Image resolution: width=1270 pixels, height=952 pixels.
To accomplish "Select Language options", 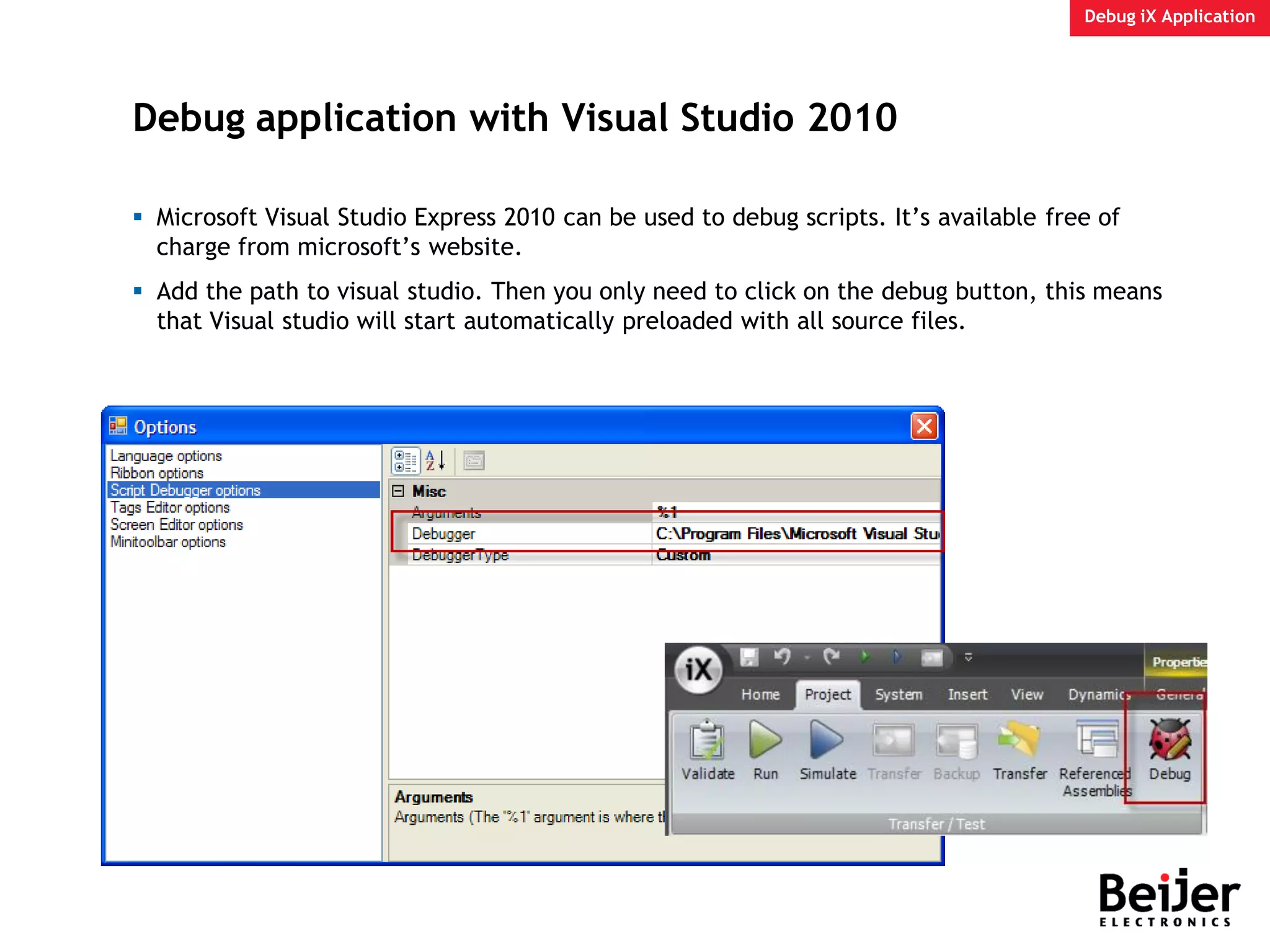I will pyautogui.click(x=166, y=456).
